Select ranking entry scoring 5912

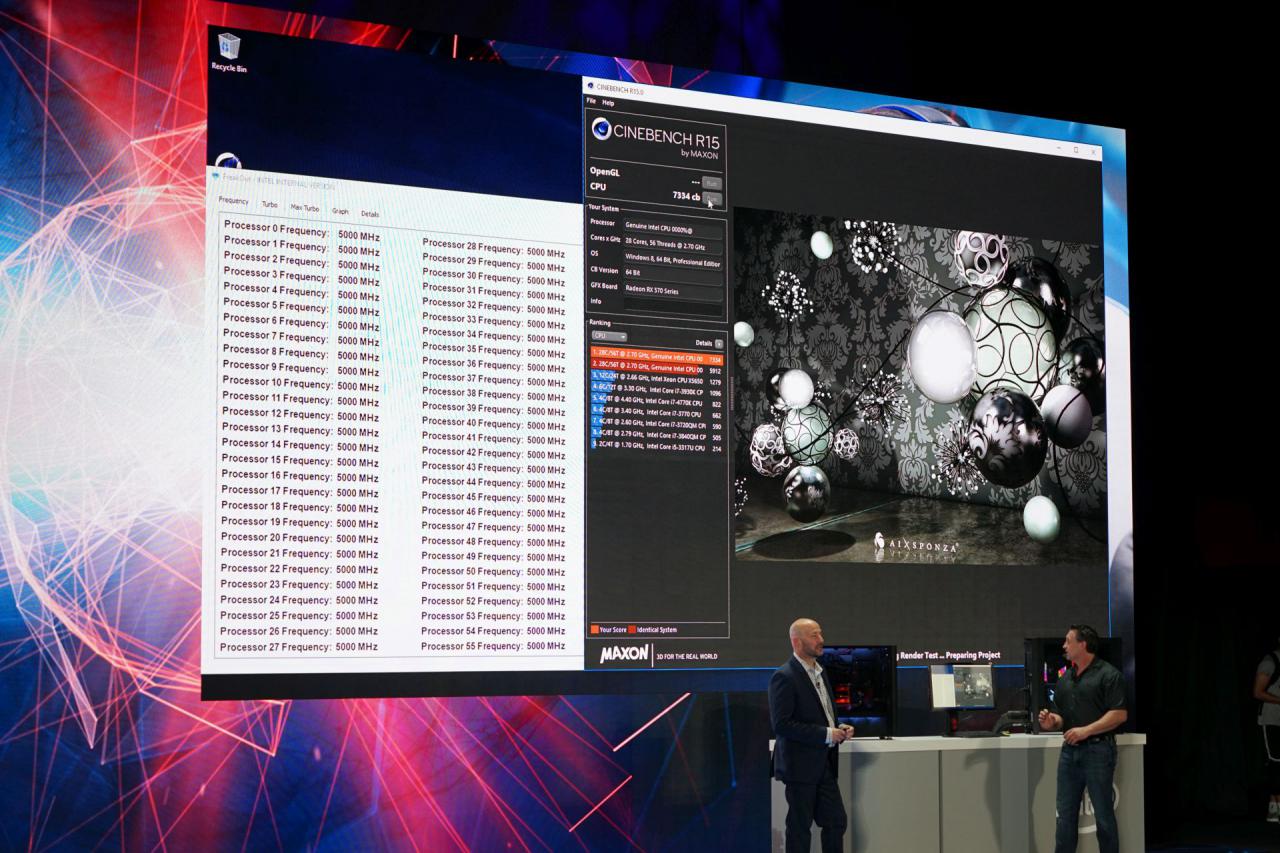[x=656, y=368]
